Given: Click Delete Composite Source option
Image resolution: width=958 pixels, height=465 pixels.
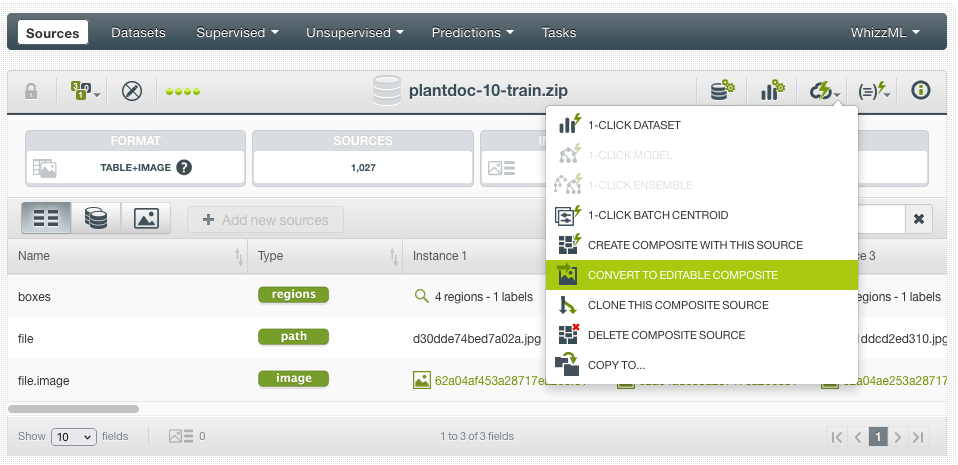Looking at the screenshot, I should click(666, 335).
